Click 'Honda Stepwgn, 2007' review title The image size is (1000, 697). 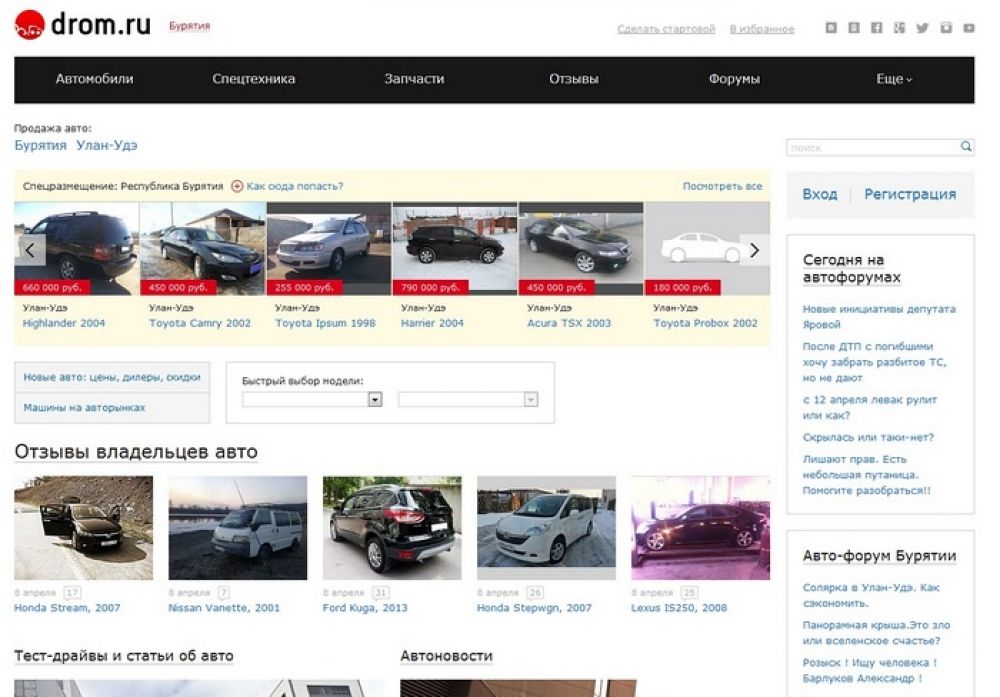(534, 608)
